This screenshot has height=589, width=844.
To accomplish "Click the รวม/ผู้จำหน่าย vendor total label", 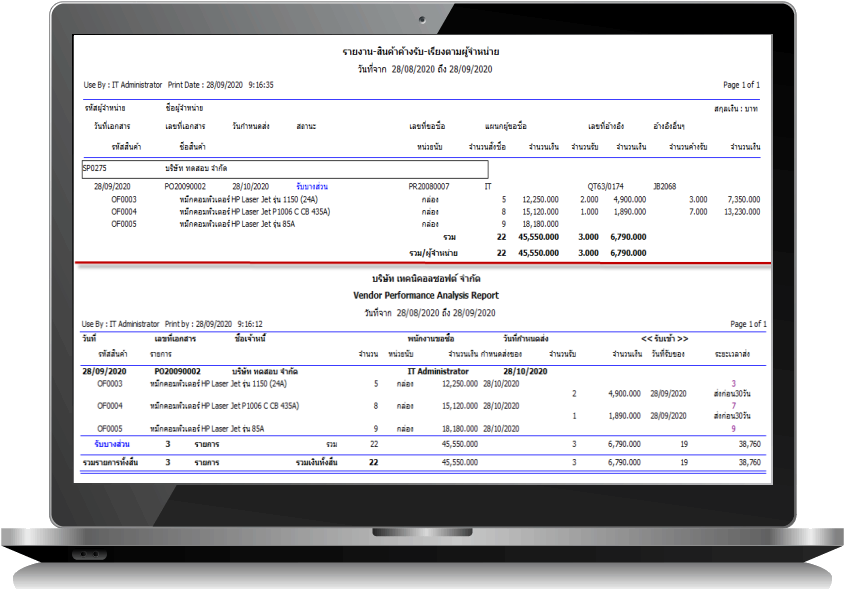I will click(433, 253).
